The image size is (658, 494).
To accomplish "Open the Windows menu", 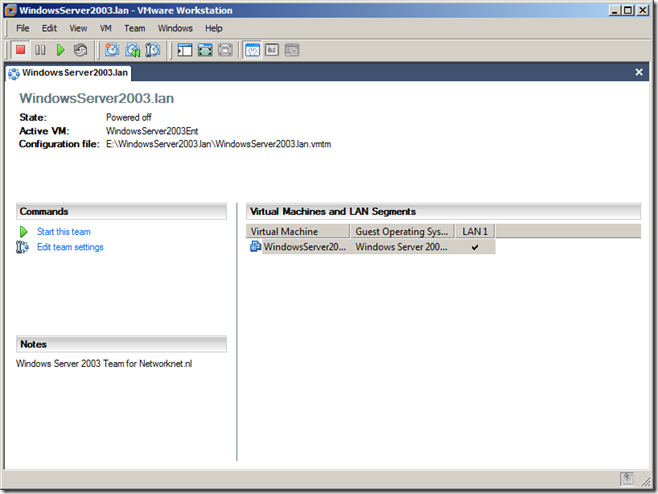I will pos(175,28).
